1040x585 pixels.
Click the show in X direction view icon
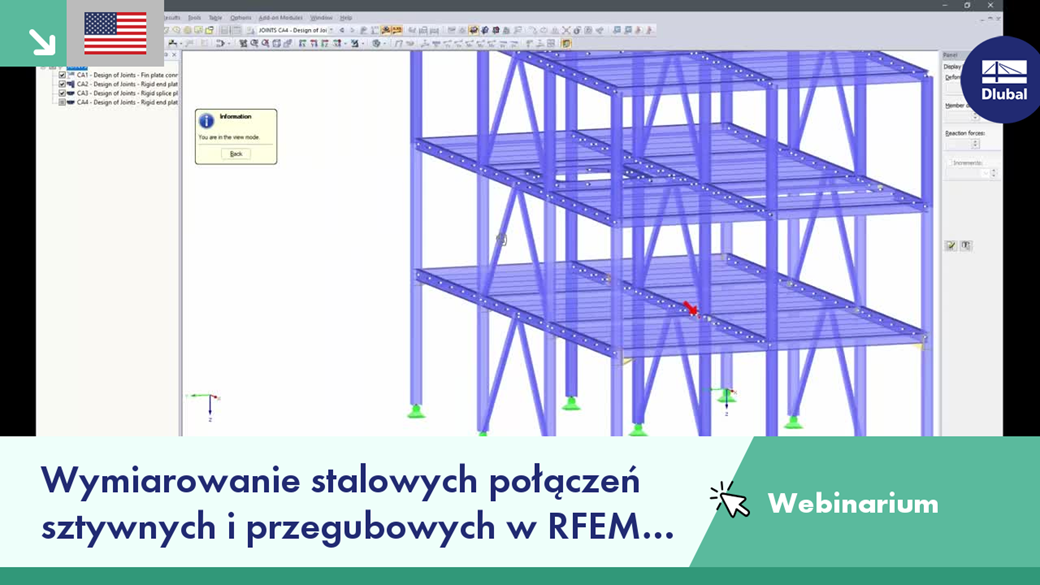click(x=303, y=43)
